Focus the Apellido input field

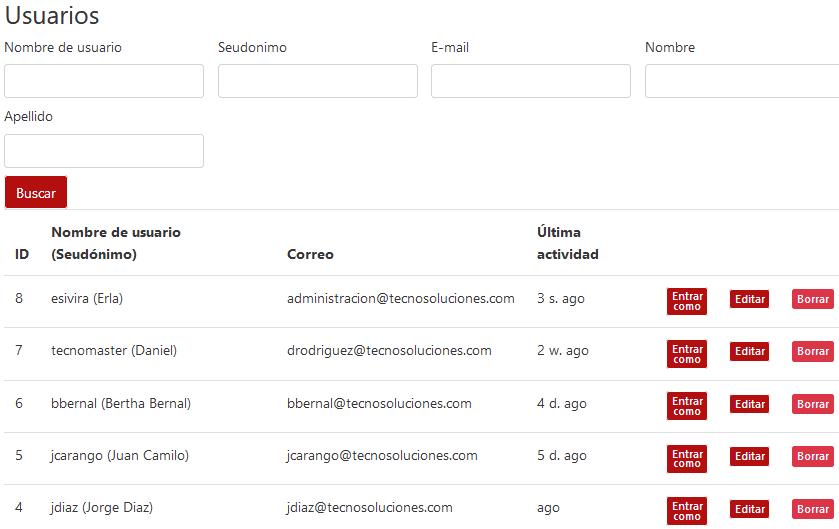104,151
